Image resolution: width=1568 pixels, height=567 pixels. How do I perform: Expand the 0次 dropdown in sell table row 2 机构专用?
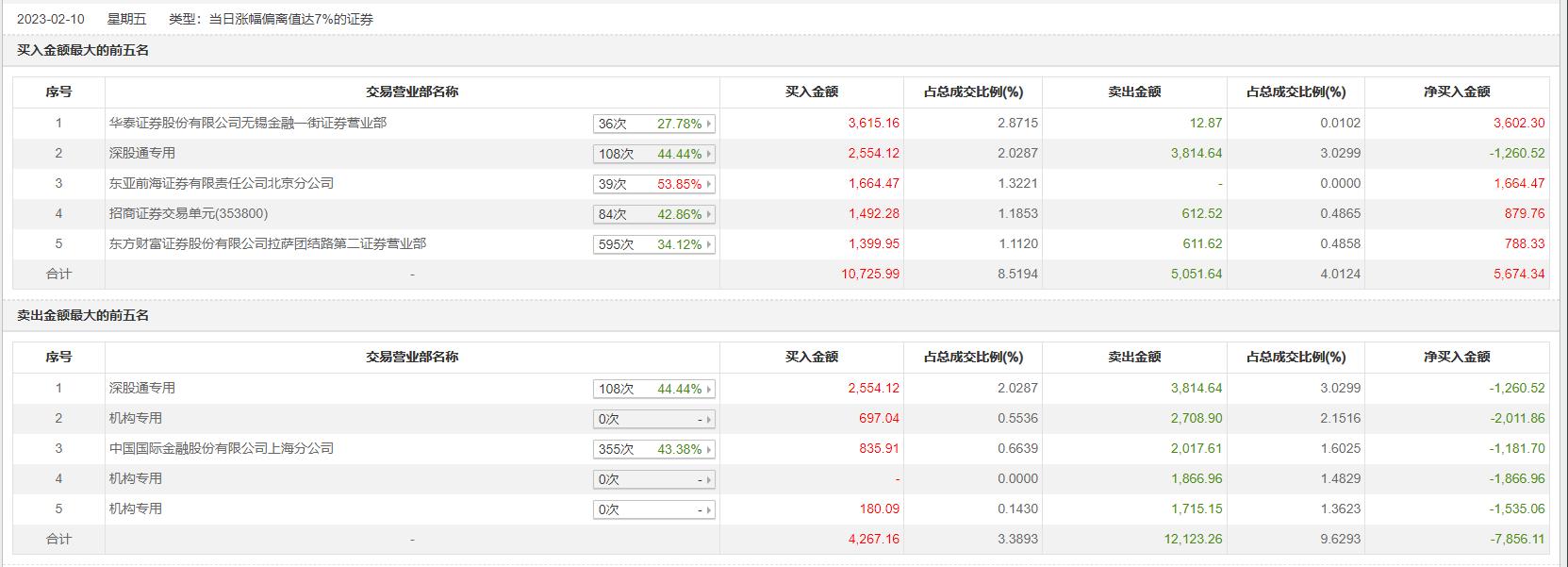point(653,419)
